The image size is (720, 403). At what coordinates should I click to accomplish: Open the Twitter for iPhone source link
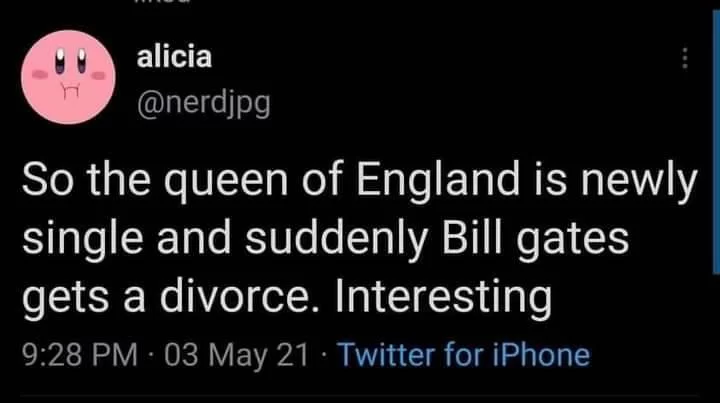pyautogui.click(x=464, y=355)
